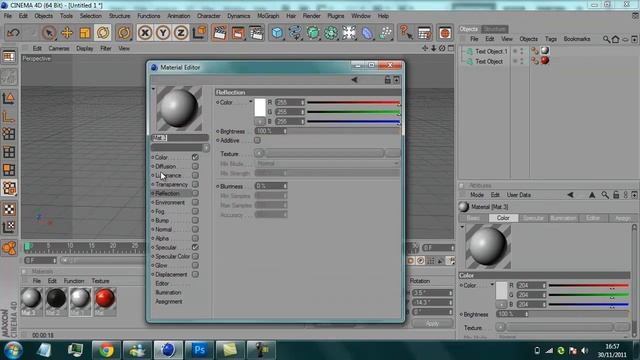Click search icon in Objects manager
This screenshot has width=640, height=360.
[607, 39]
